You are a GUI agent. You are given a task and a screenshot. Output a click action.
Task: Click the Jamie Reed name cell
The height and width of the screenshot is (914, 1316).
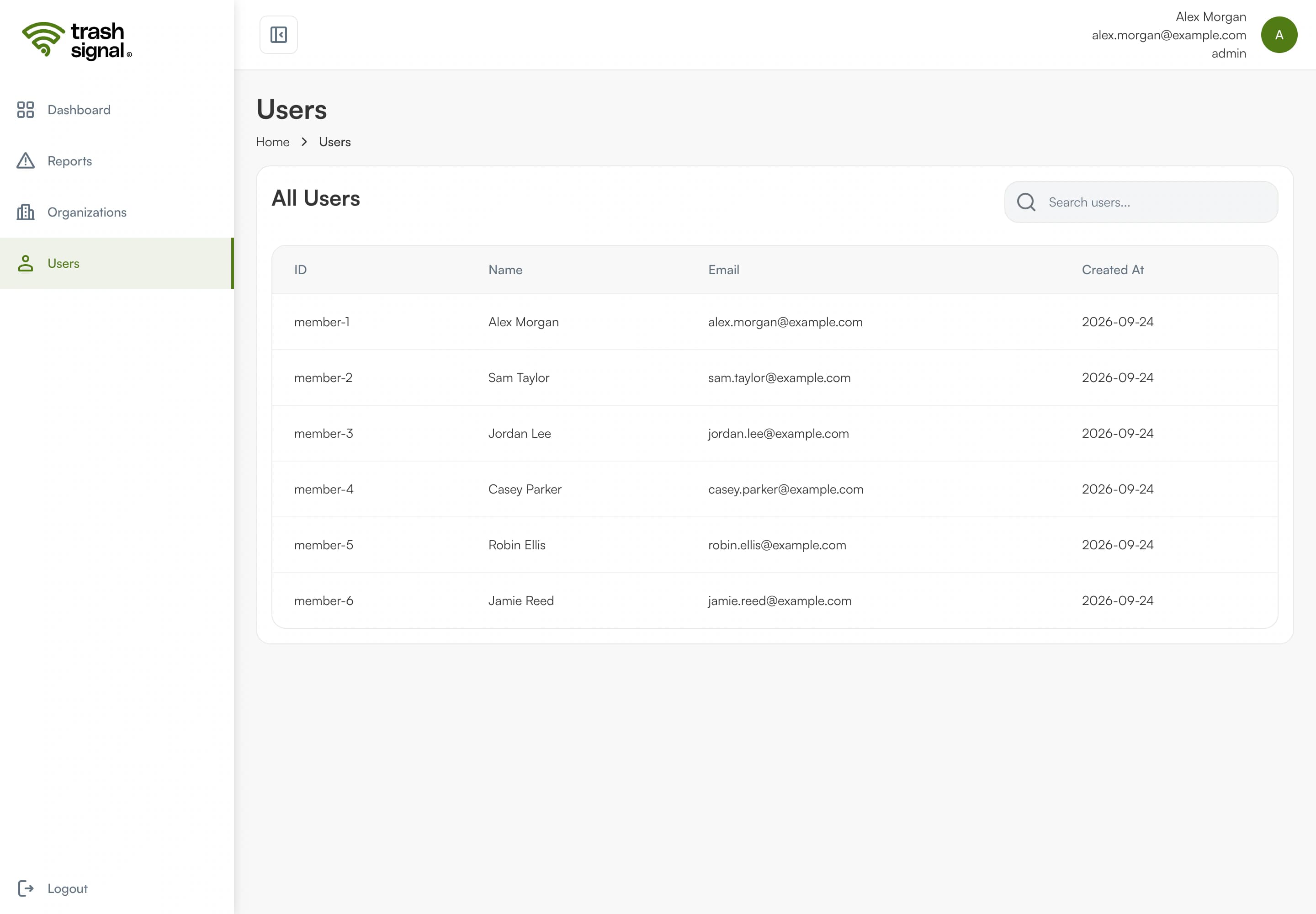(521, 601)
